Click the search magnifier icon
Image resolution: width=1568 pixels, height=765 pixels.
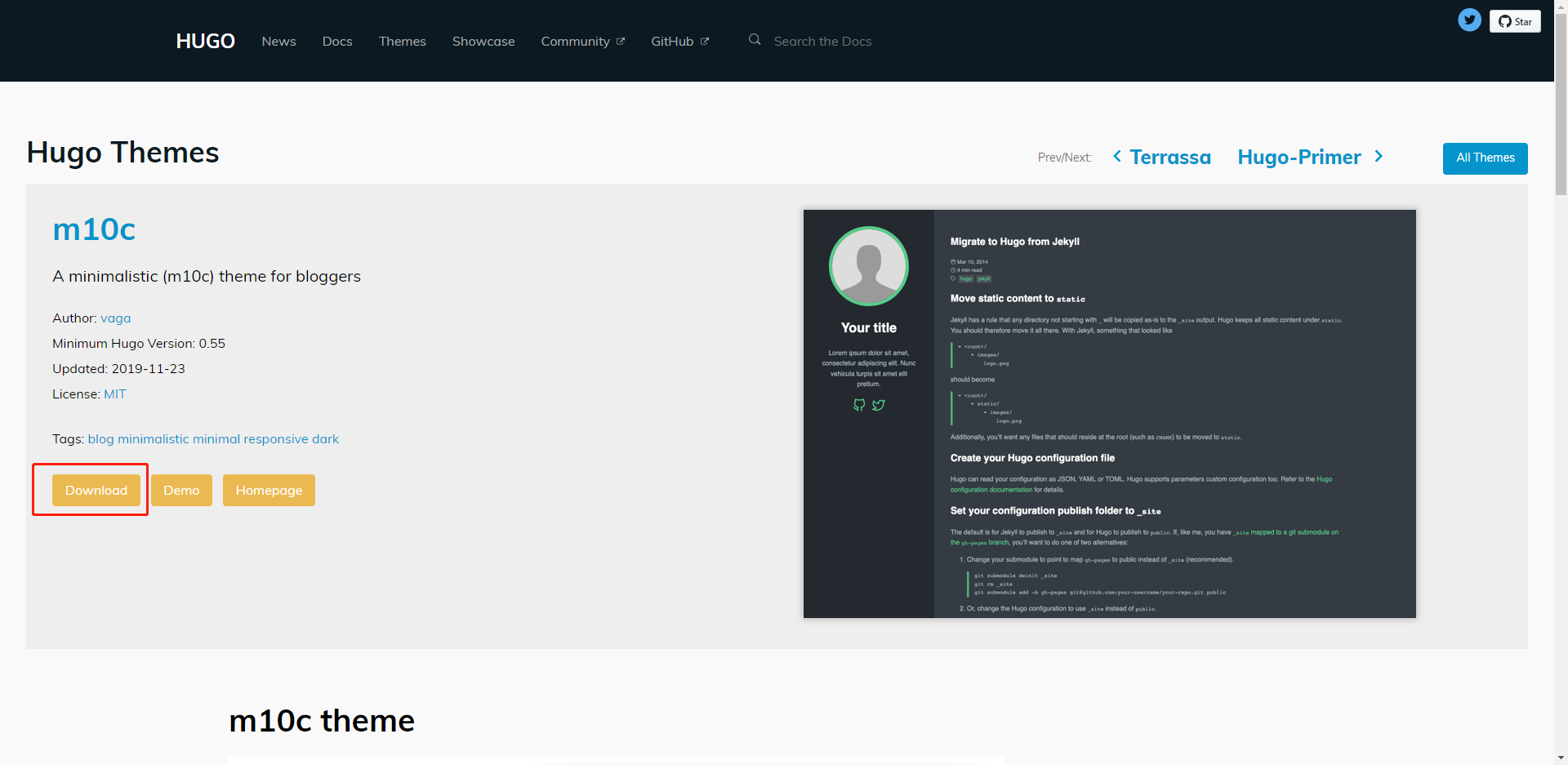coord(755,39)
